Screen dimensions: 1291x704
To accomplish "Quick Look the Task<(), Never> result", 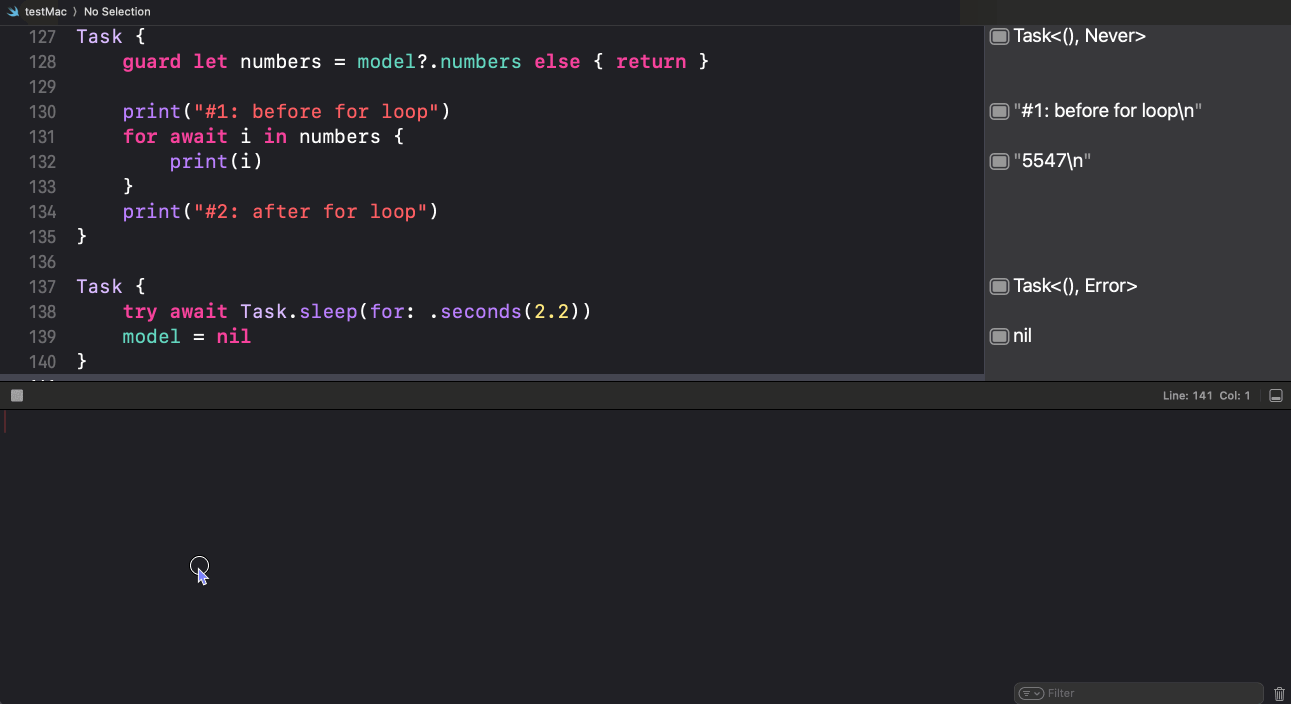I will tap(999, 37).
